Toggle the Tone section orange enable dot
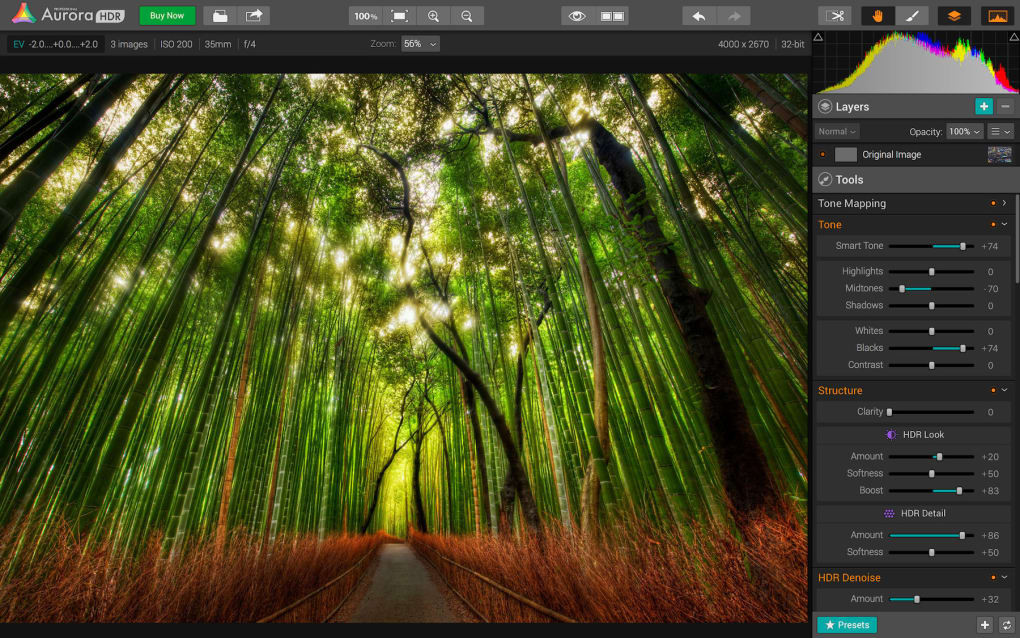 (x=993, y=224)
